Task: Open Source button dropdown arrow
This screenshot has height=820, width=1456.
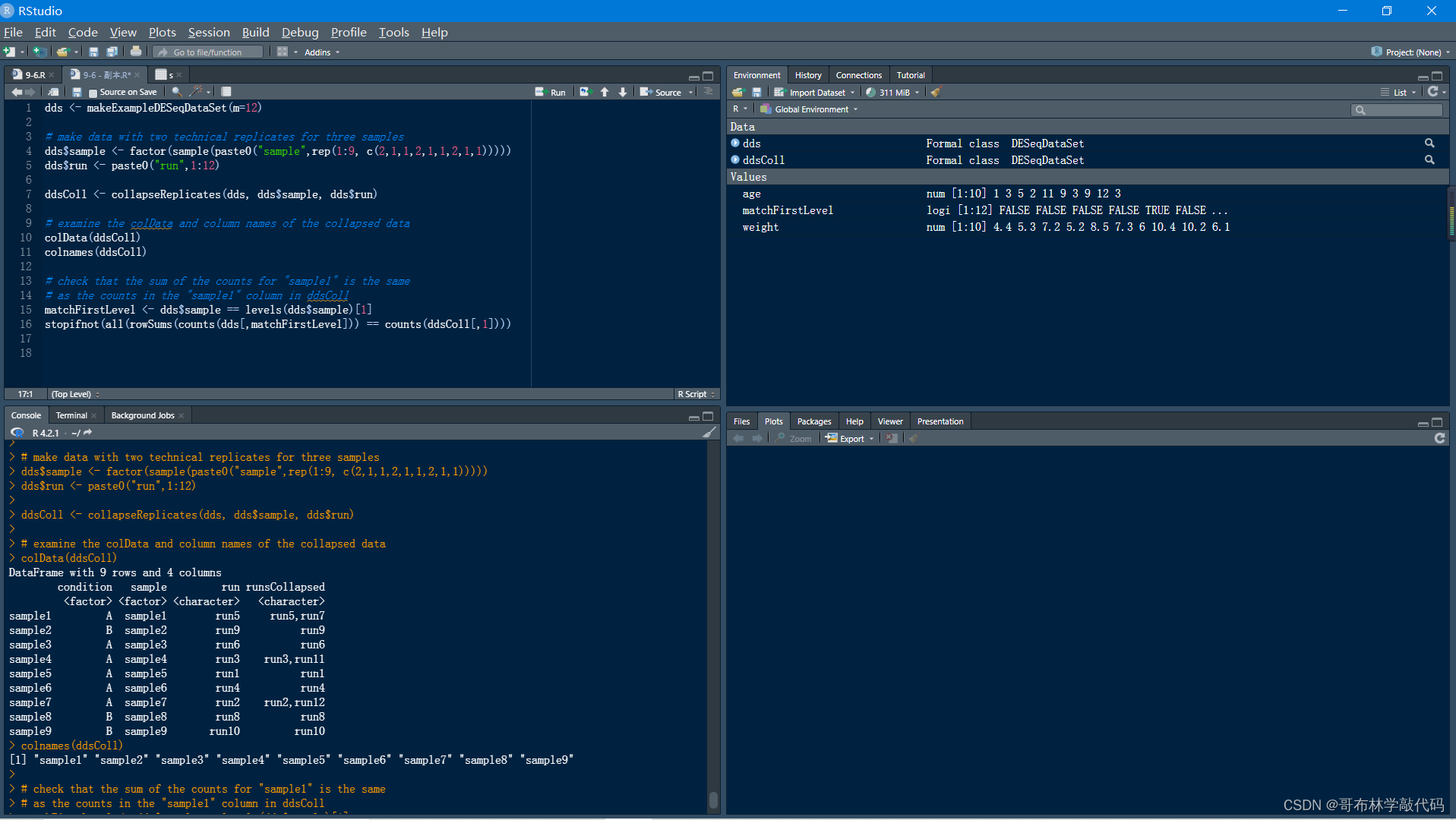Action: point(690,92)
